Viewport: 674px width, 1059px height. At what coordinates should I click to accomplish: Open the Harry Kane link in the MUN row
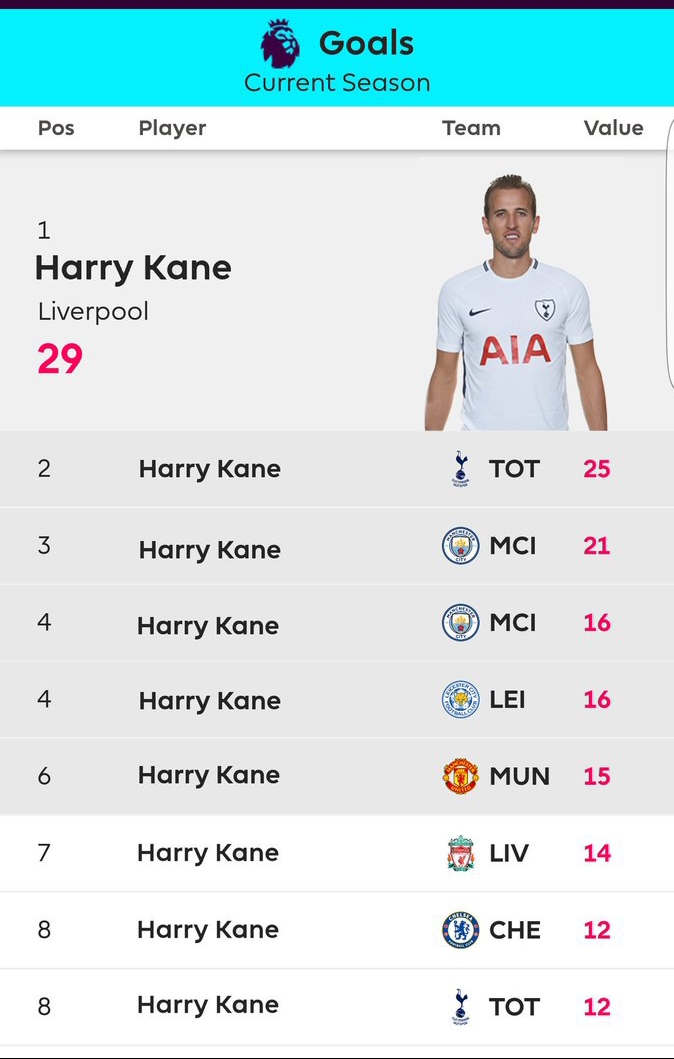[x=209, y=776]
